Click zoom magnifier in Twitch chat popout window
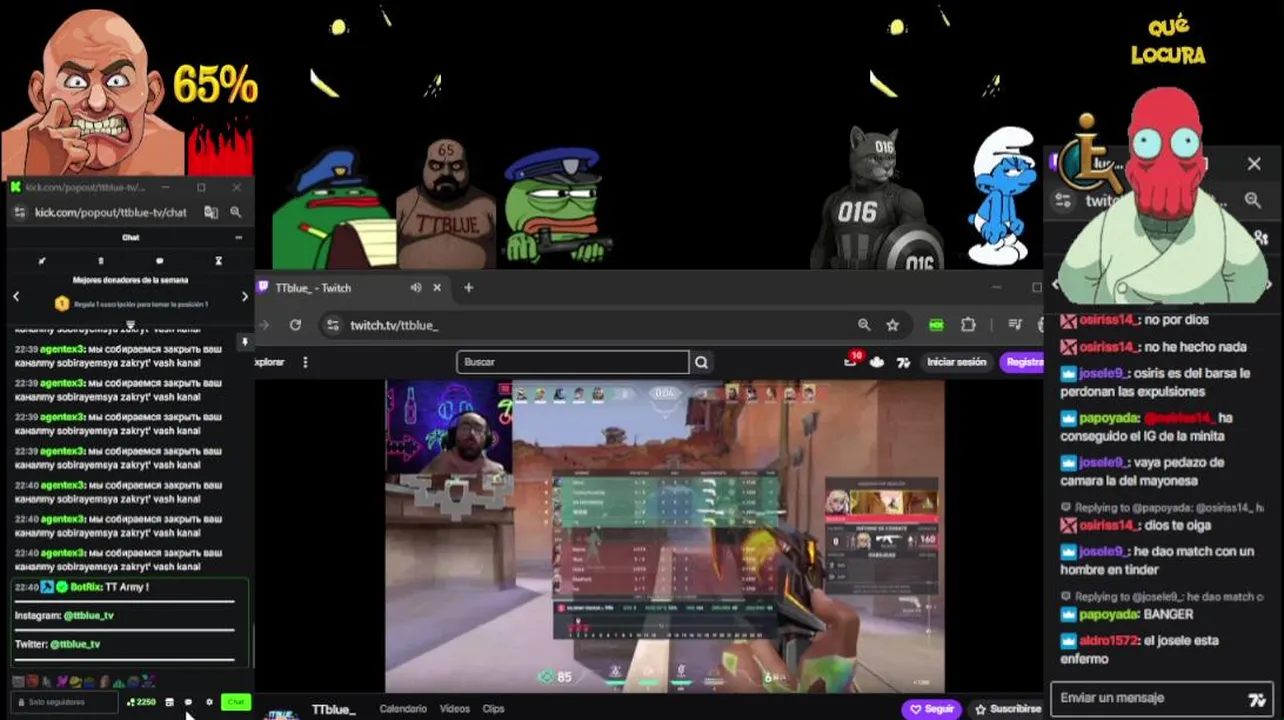The height and width of the screenshot is (720, 1284). tap(1253, 200)
